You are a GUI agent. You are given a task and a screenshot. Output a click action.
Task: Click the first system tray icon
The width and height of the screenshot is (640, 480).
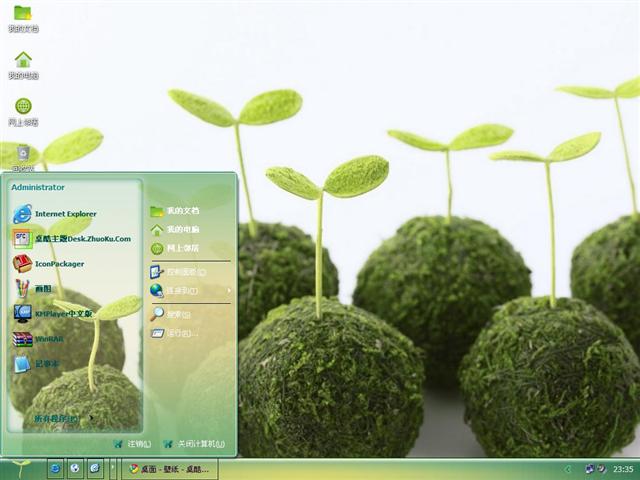[x=590, y=469]
